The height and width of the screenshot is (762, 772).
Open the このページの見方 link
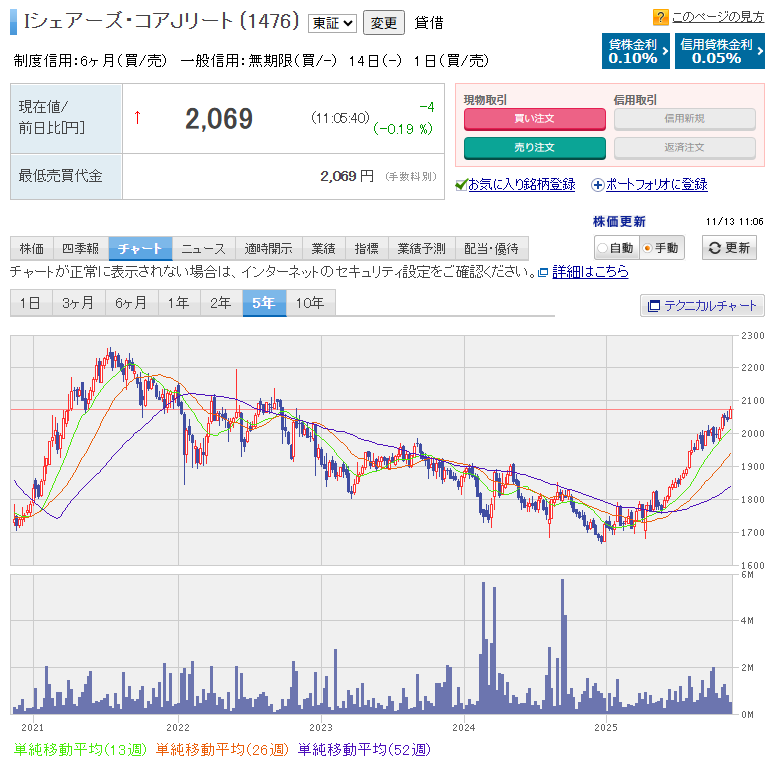718,17
